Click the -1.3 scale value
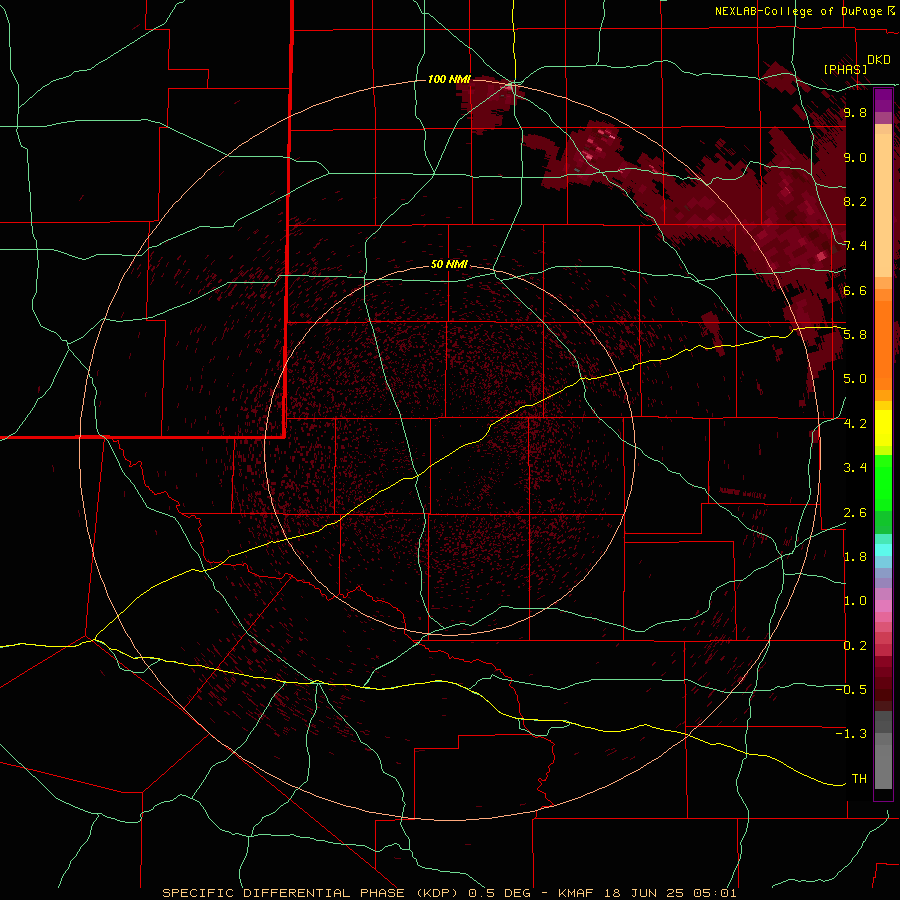 (852, 734)
